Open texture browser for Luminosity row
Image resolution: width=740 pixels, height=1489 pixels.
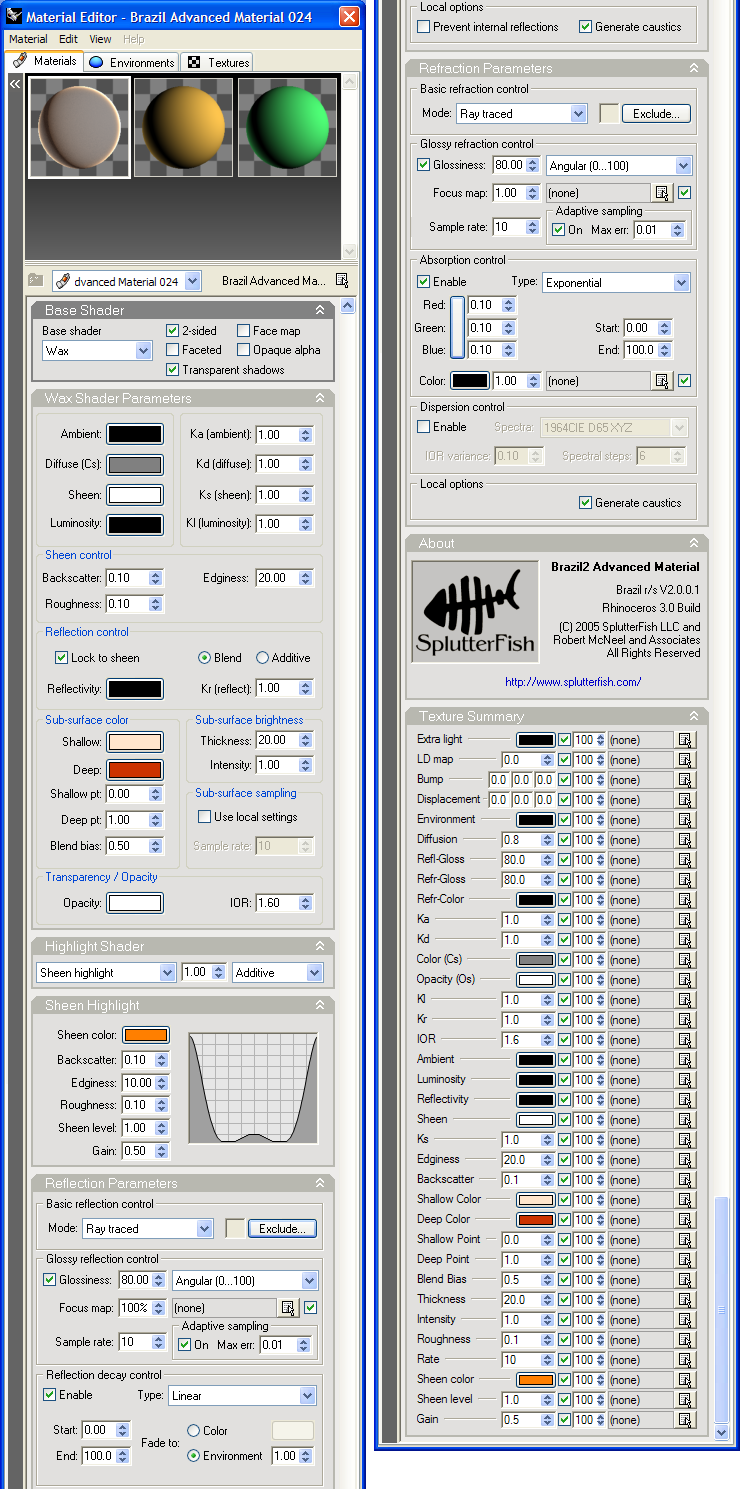685,1080
